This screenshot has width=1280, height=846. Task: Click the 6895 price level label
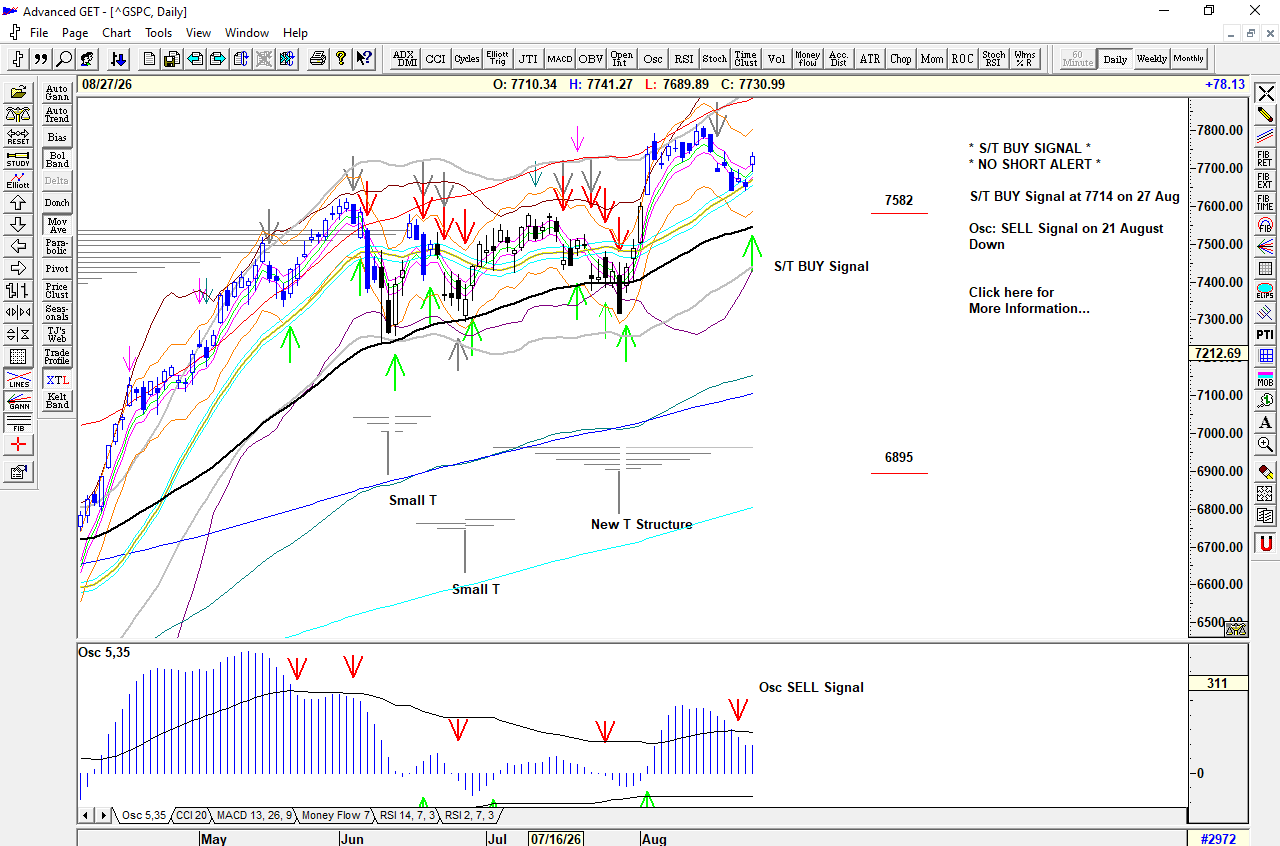click(x=899, y=458)
